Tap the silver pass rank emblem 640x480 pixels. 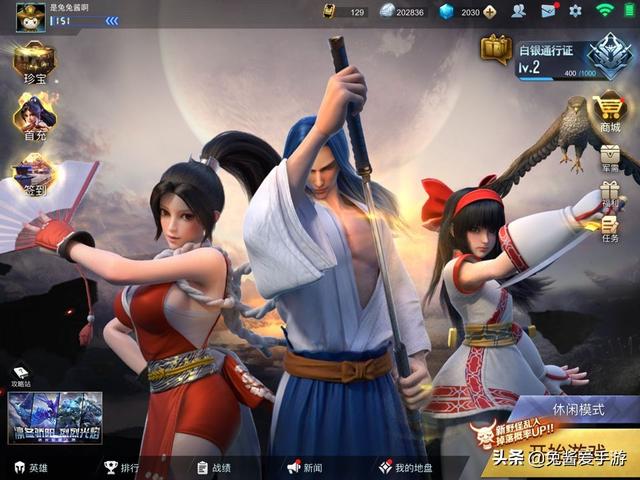pyautogui.click(x=610, y=56)
